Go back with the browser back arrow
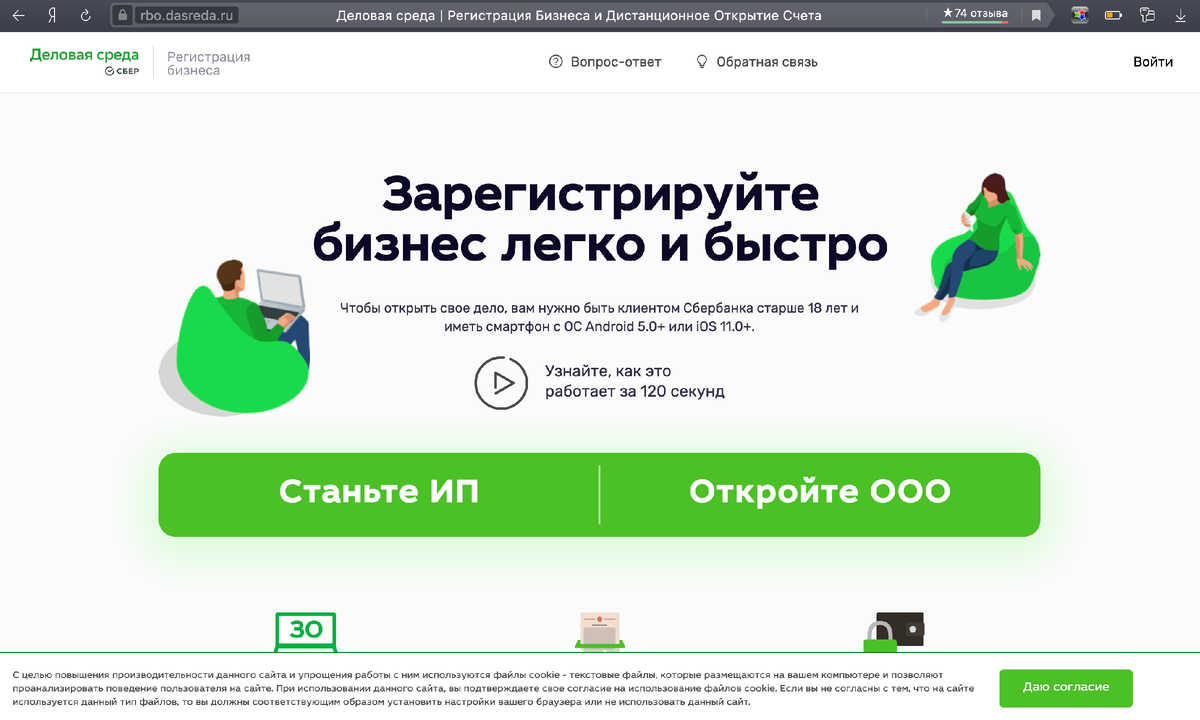1200x720 pixels. coord(18,15)
